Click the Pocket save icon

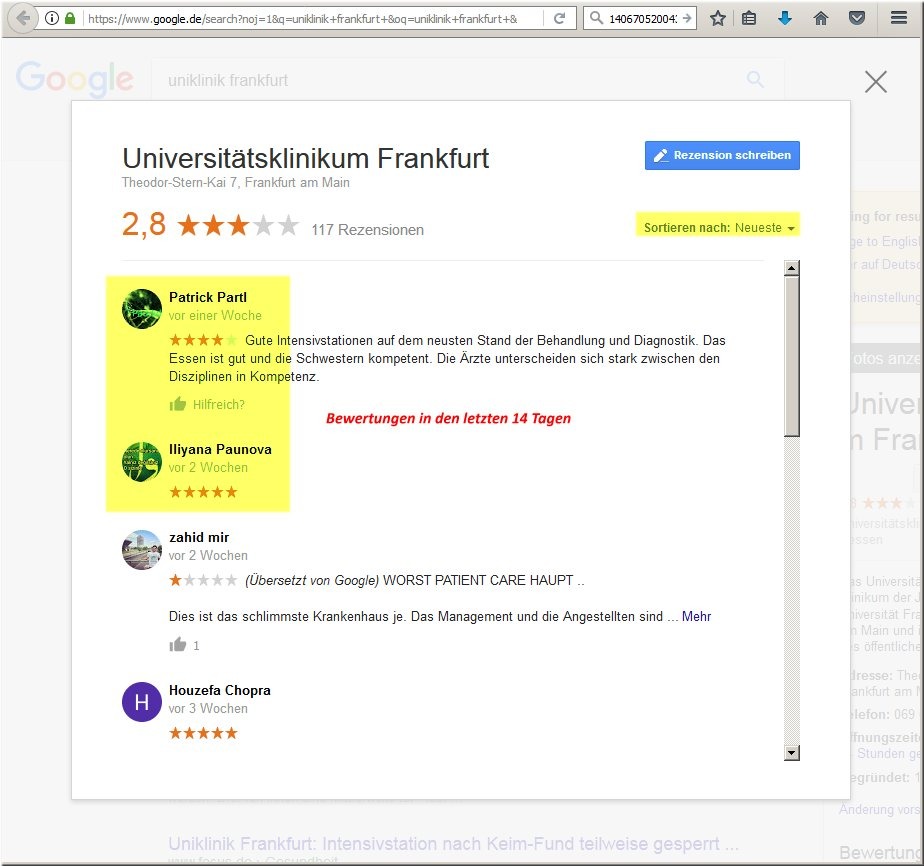[x=856, y=18]
